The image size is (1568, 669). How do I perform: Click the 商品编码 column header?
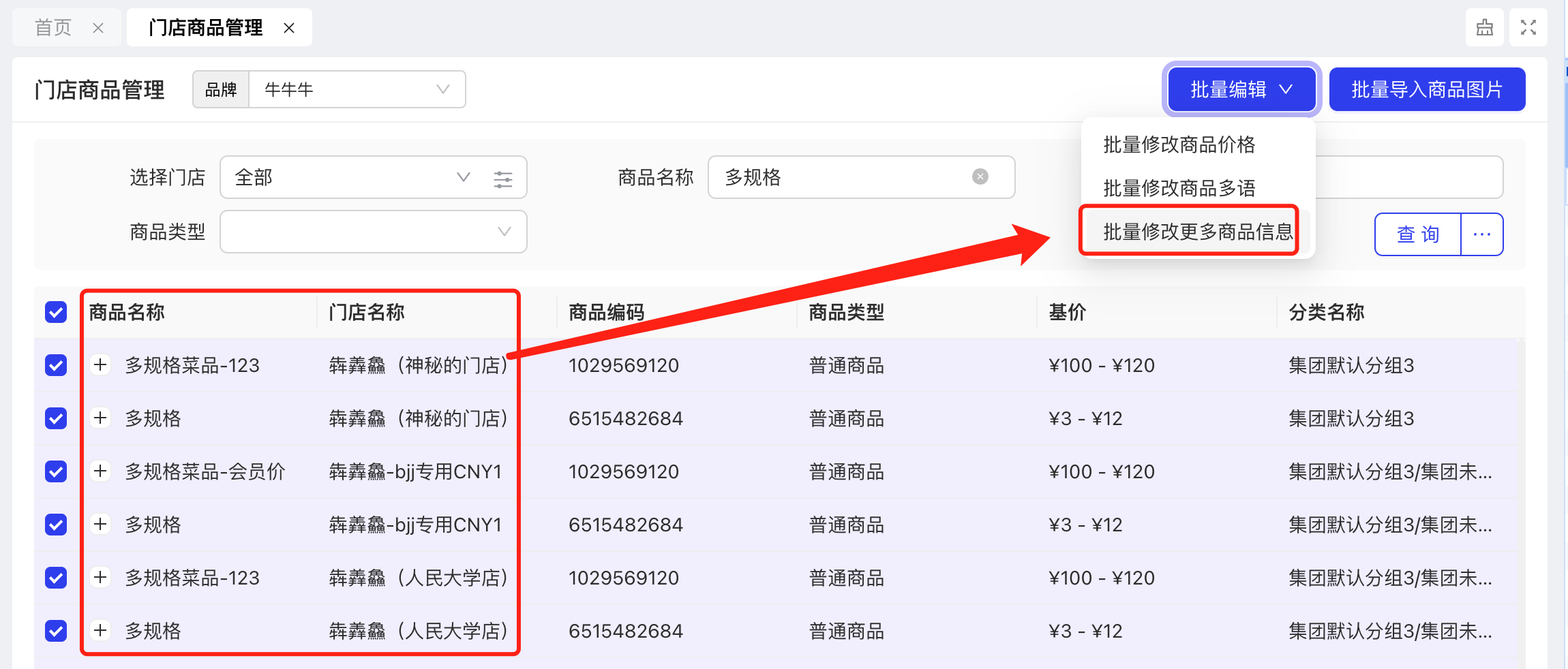[607, 312]
